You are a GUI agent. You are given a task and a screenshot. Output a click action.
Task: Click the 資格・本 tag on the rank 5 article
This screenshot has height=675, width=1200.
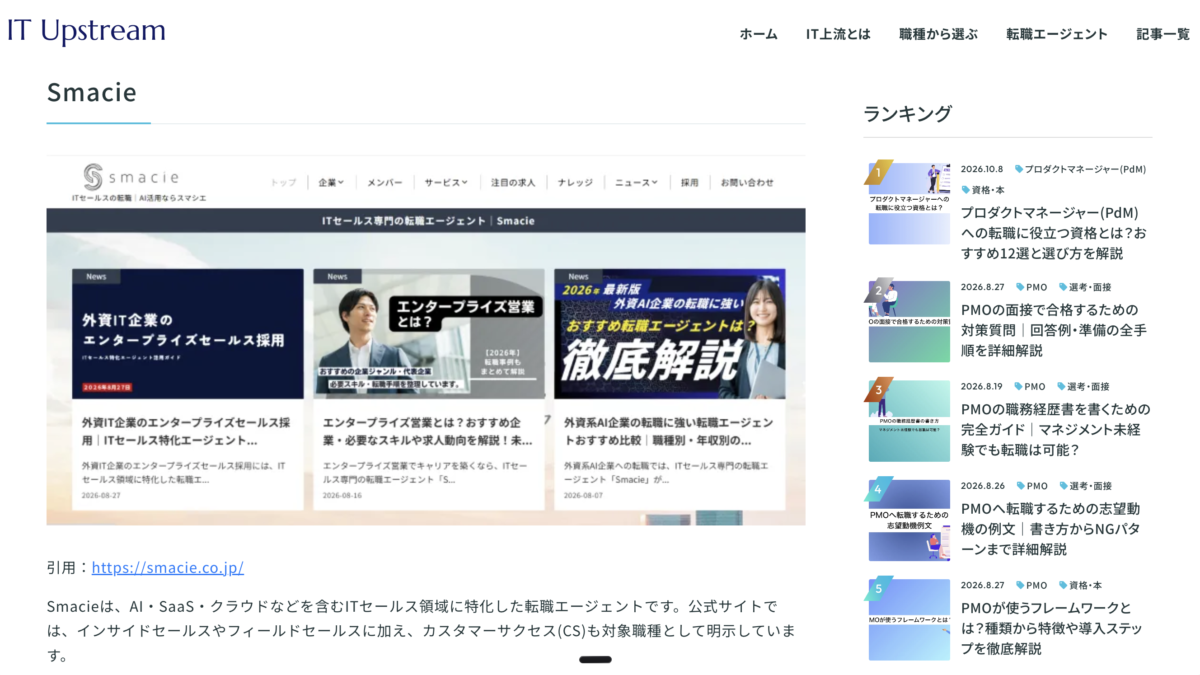tap(1080, 585)
